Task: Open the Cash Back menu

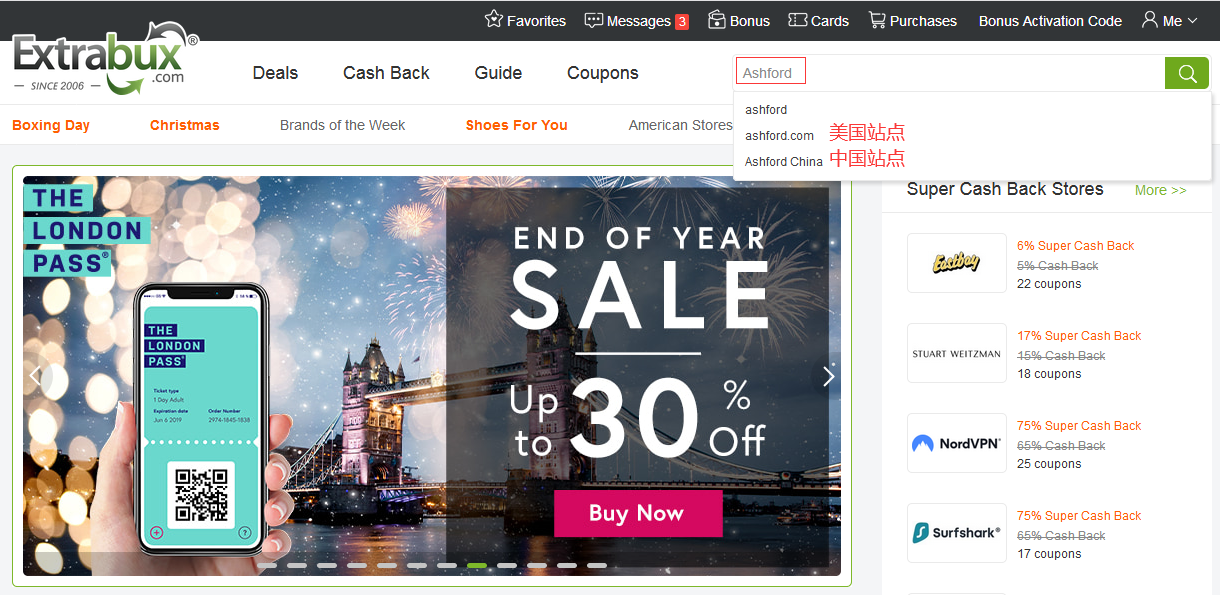Action: (386, 73)
